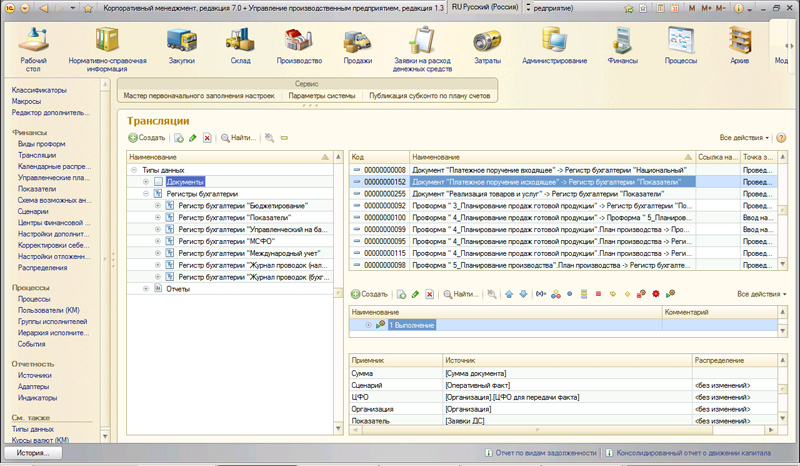Click the help question mark icon
800x466 pixels.
(x=781, y=137)
